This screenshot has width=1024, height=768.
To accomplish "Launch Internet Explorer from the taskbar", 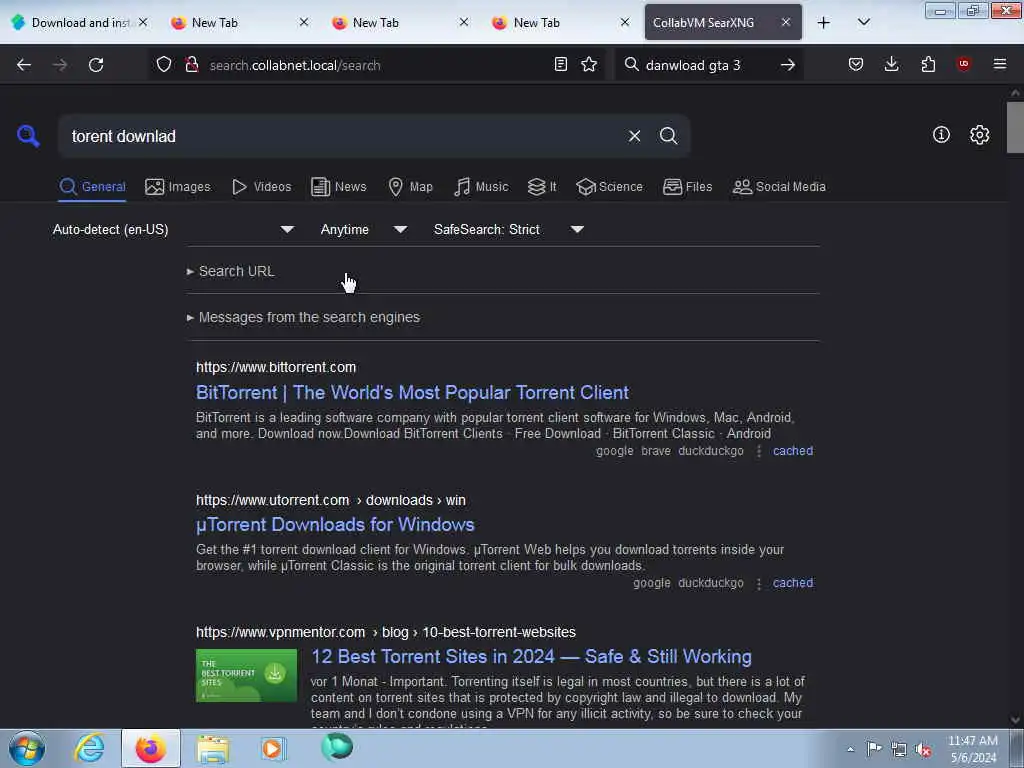I will [x=89, y=748].
